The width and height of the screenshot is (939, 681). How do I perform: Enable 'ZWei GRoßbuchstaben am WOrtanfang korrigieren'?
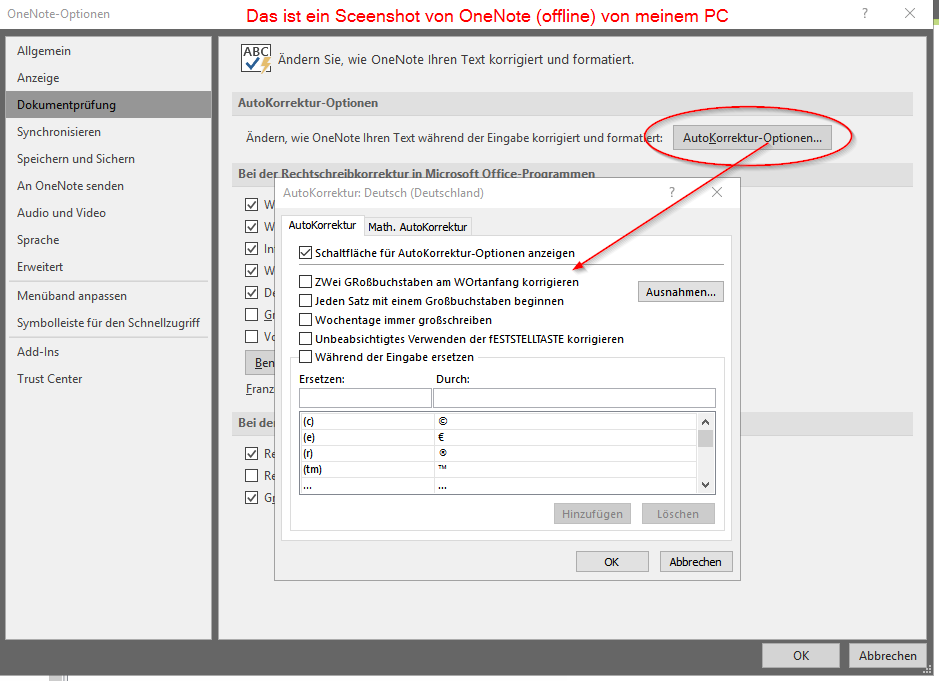306,282
